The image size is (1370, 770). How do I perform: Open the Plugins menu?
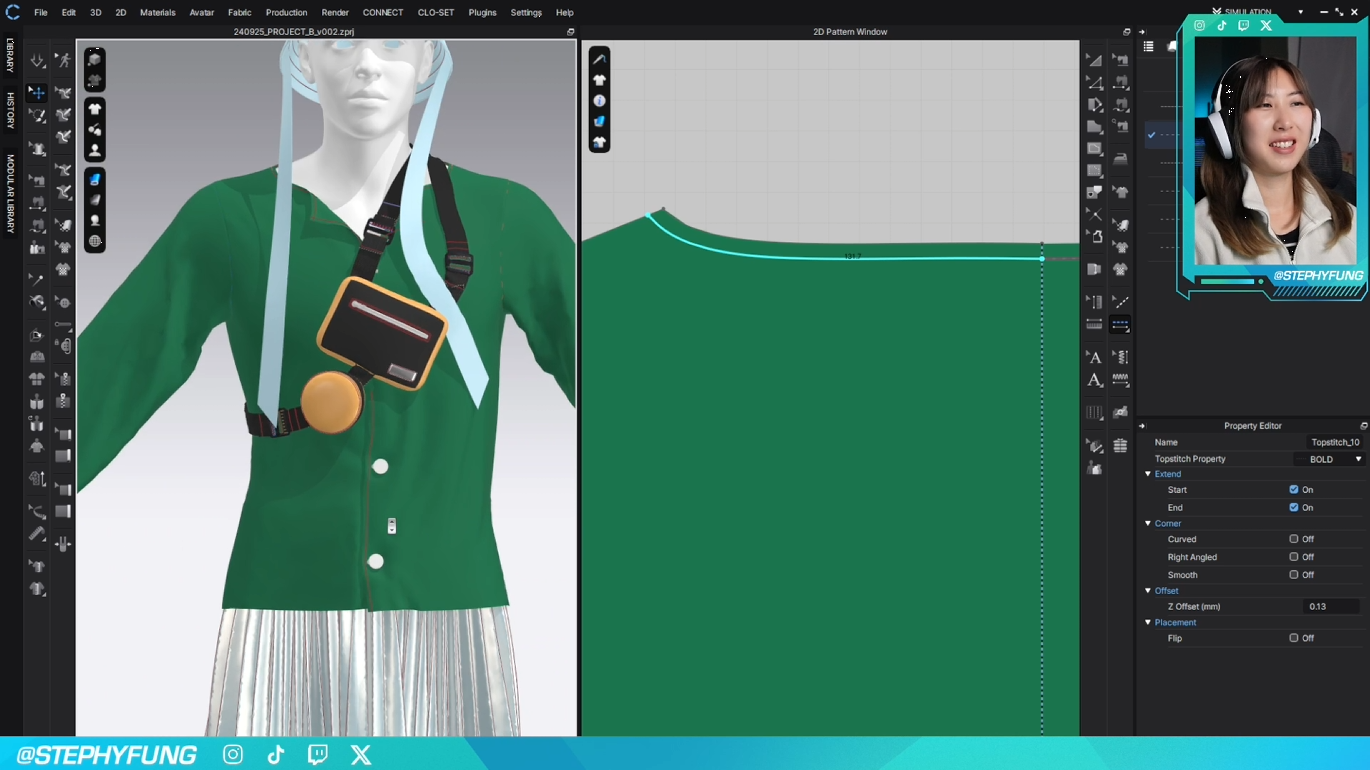point(483,12)
